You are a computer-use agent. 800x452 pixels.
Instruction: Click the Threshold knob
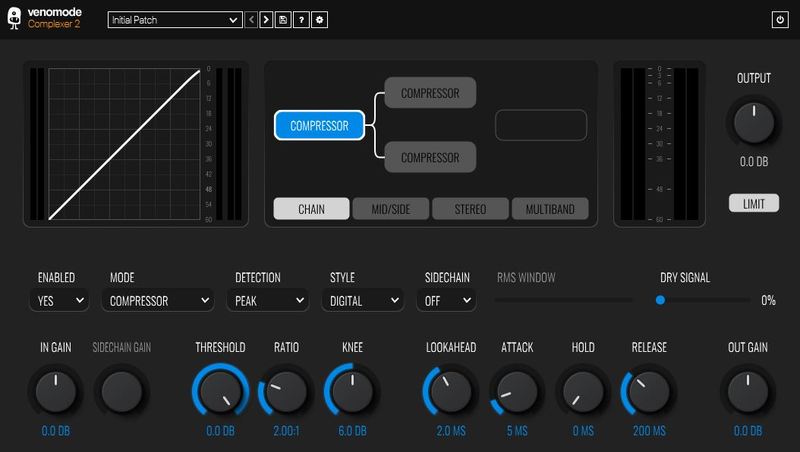coord(220,391)
